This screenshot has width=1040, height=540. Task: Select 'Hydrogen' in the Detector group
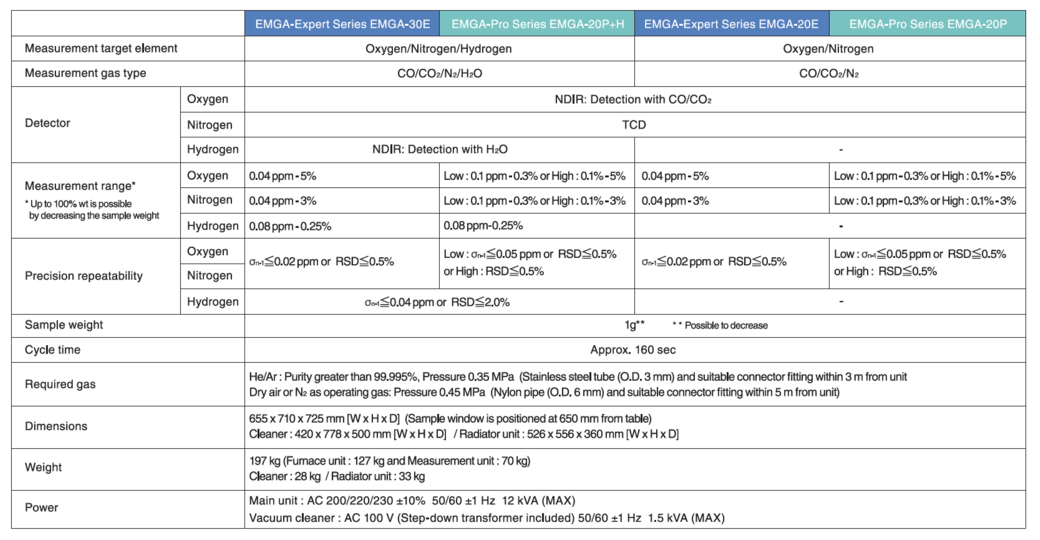tap(212, 149)
